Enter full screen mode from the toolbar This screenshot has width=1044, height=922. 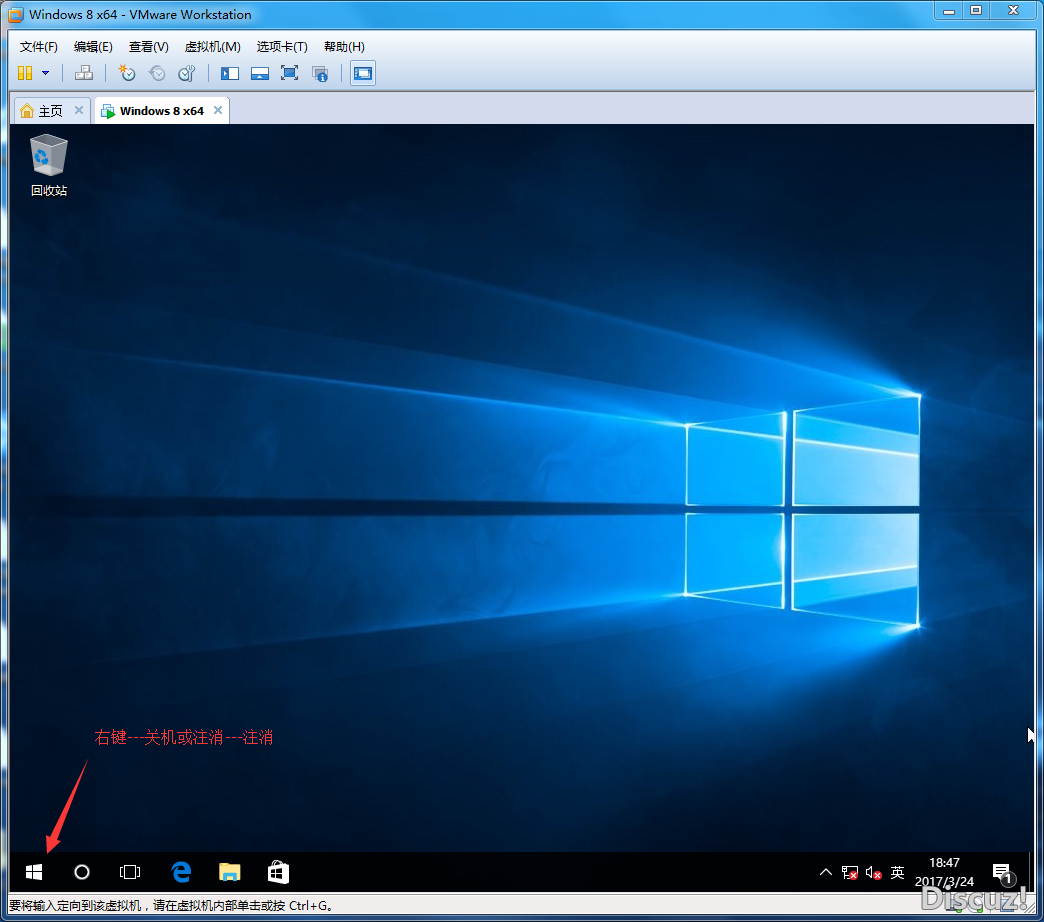click(x=290, y=73)
